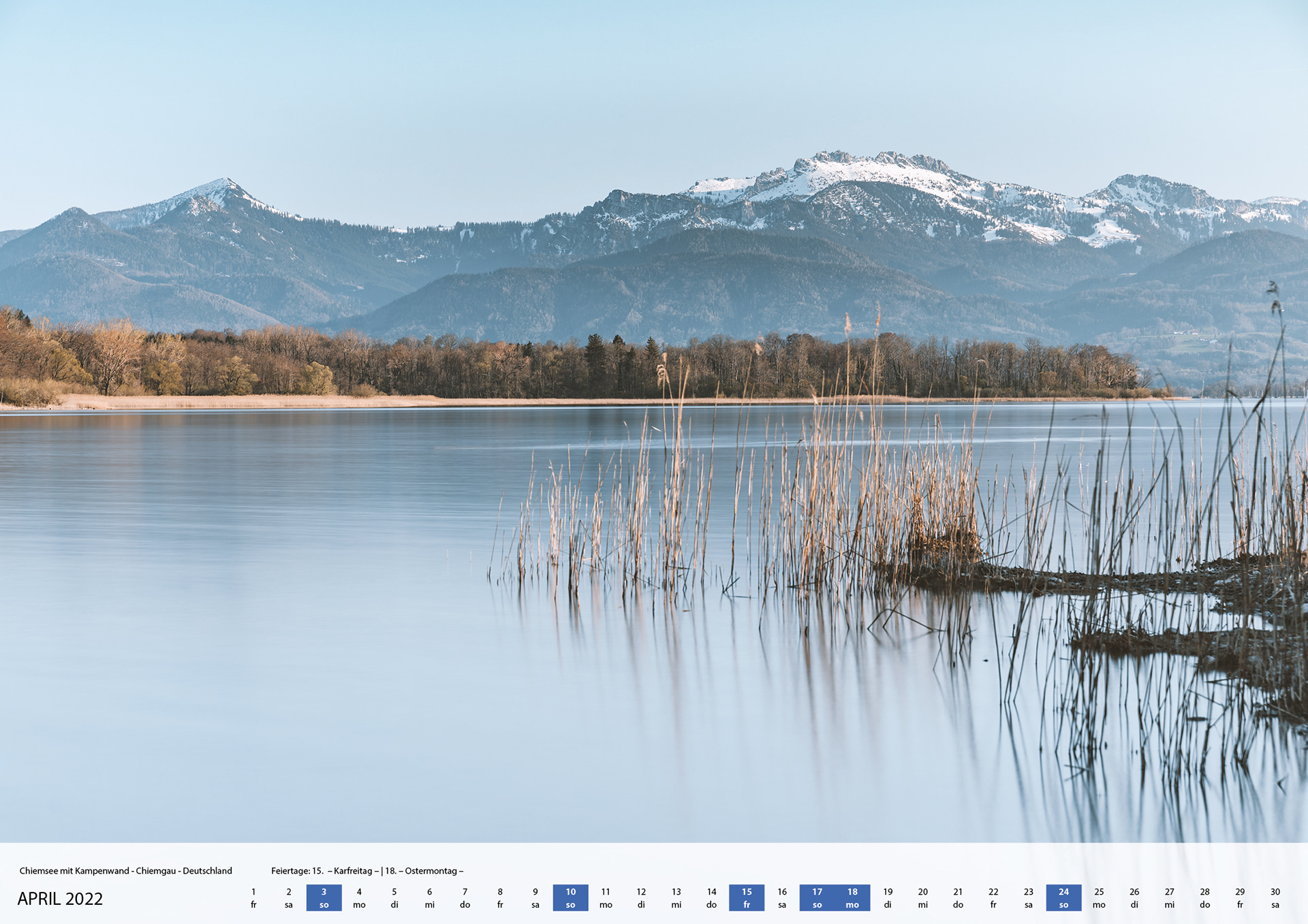Click the "Feiertage:" label
Viewport: 1308px width, 924px height.
(x=290, y=871)
